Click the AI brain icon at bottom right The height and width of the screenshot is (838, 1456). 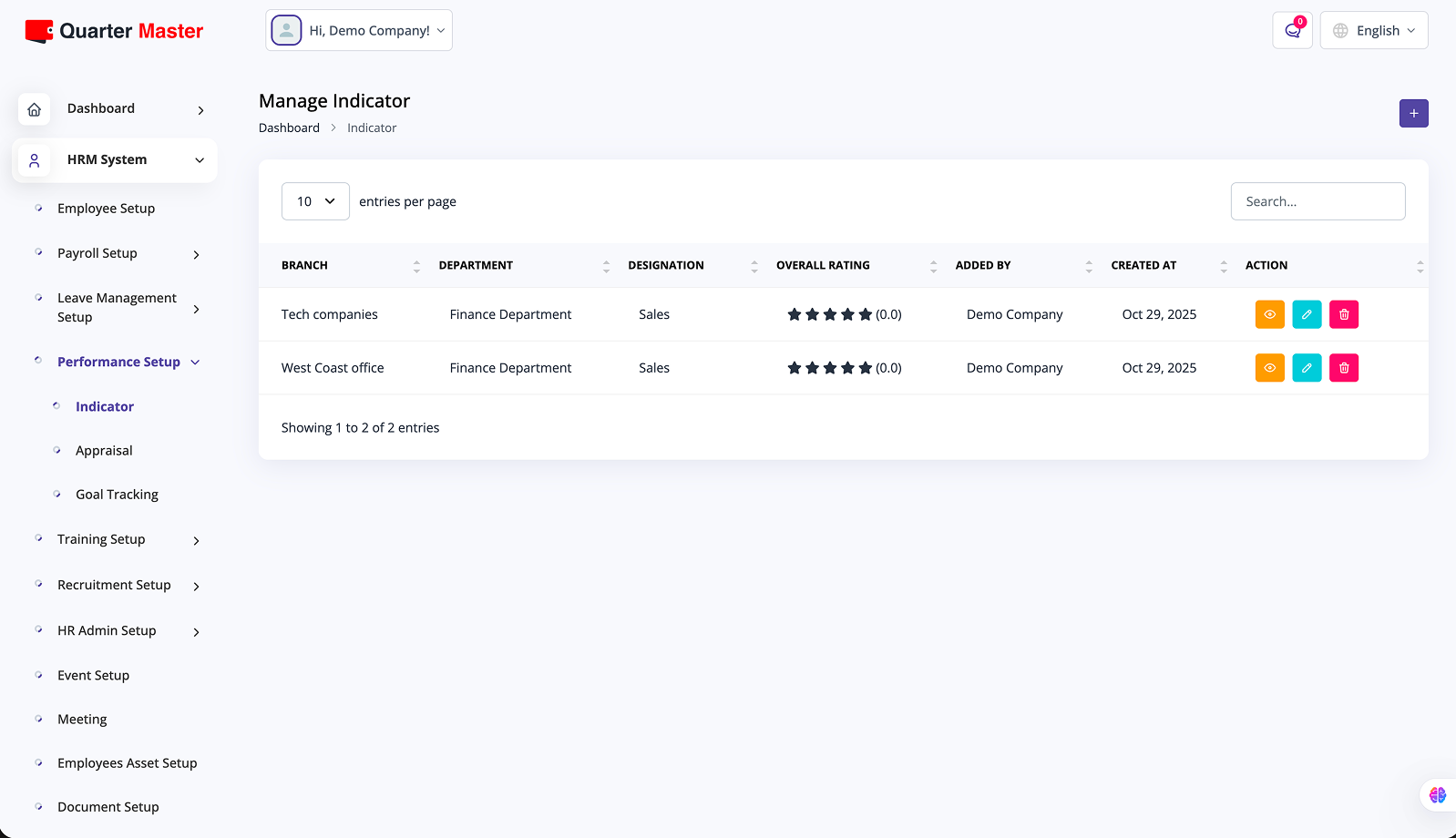(1437, 795)
